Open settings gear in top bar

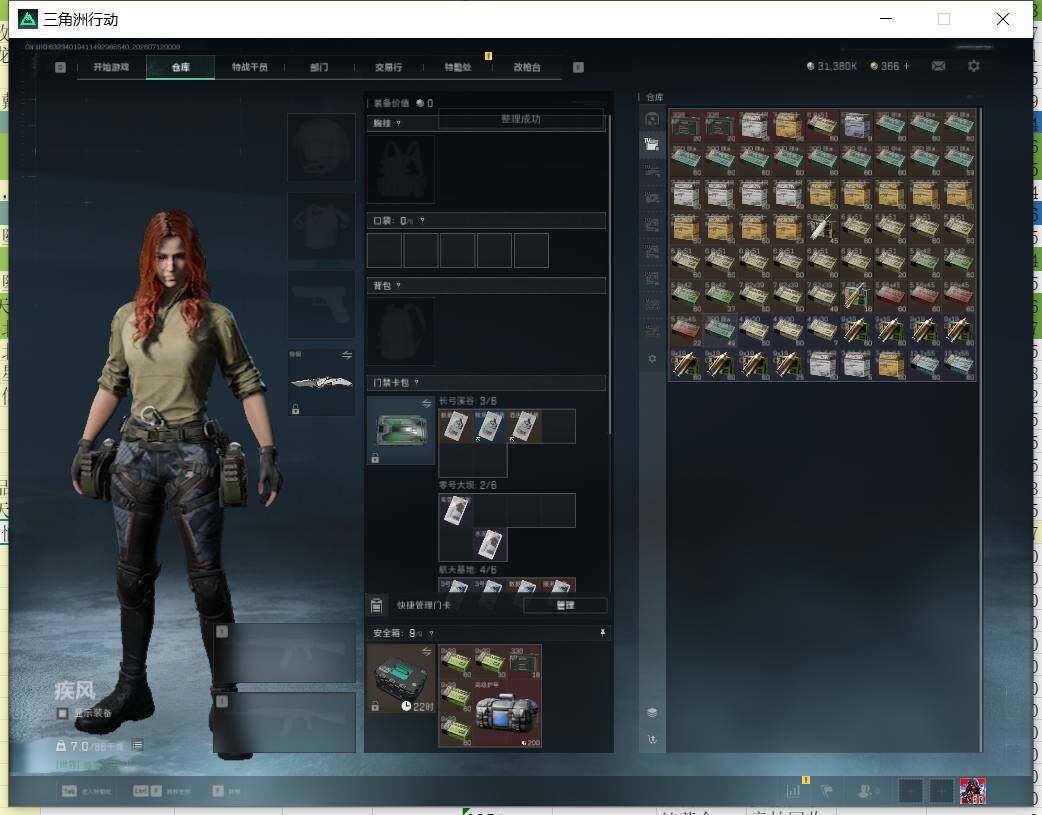(x=974, y=66)
